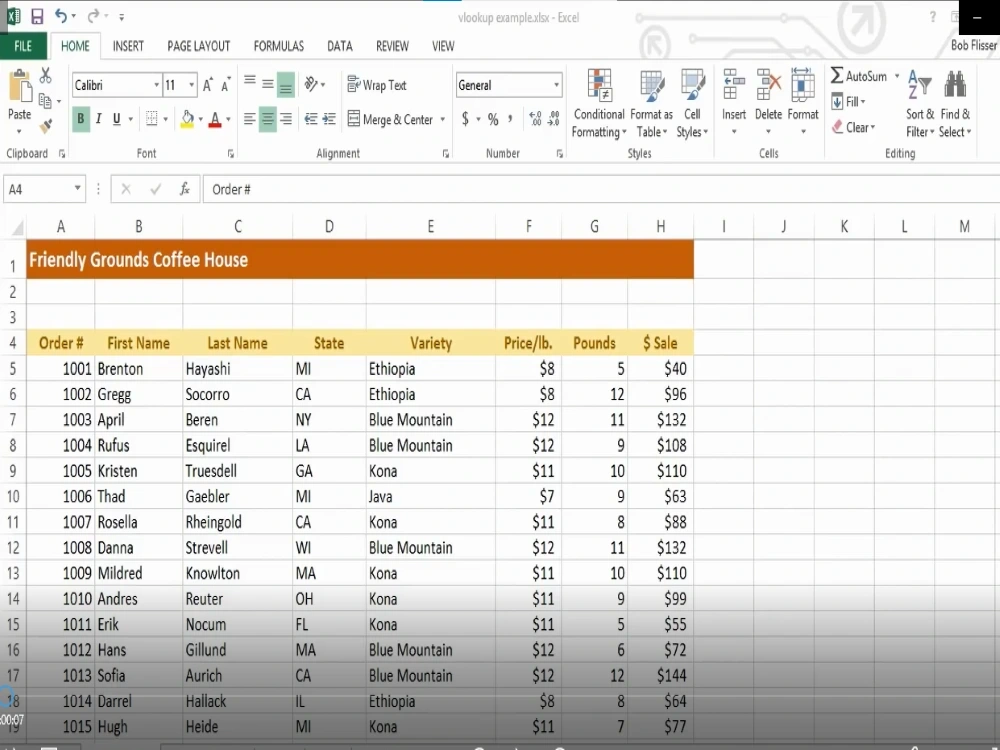Screen dimensions: 1000x750
Task: Apply the yellow fill color bucket
Action: coord(188,119)
